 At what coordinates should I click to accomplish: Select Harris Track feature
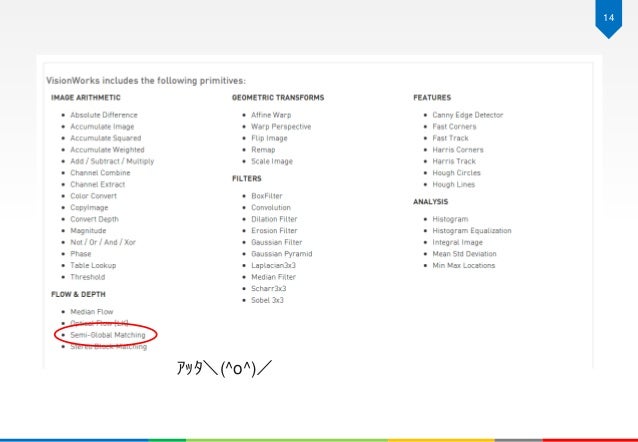tap(454, 161)
